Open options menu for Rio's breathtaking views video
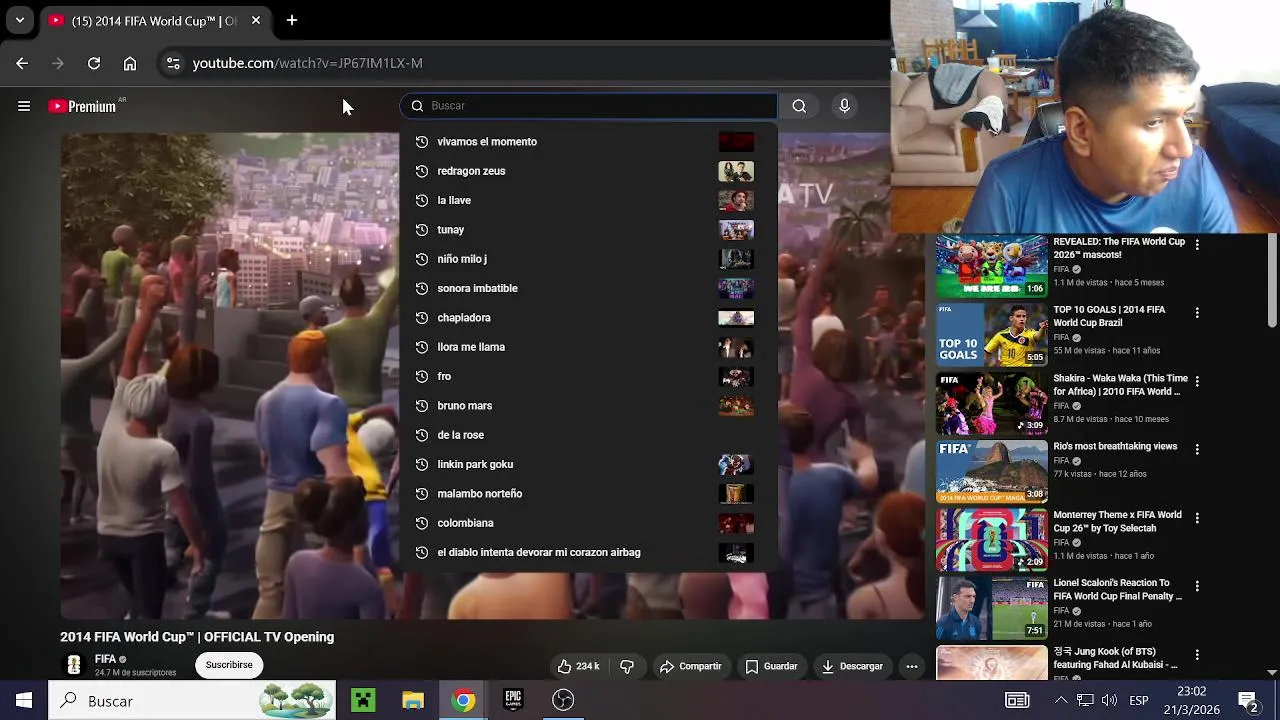Image resolution: width=1280 pixels, height=720 pixels. [x=1197, y=449]
